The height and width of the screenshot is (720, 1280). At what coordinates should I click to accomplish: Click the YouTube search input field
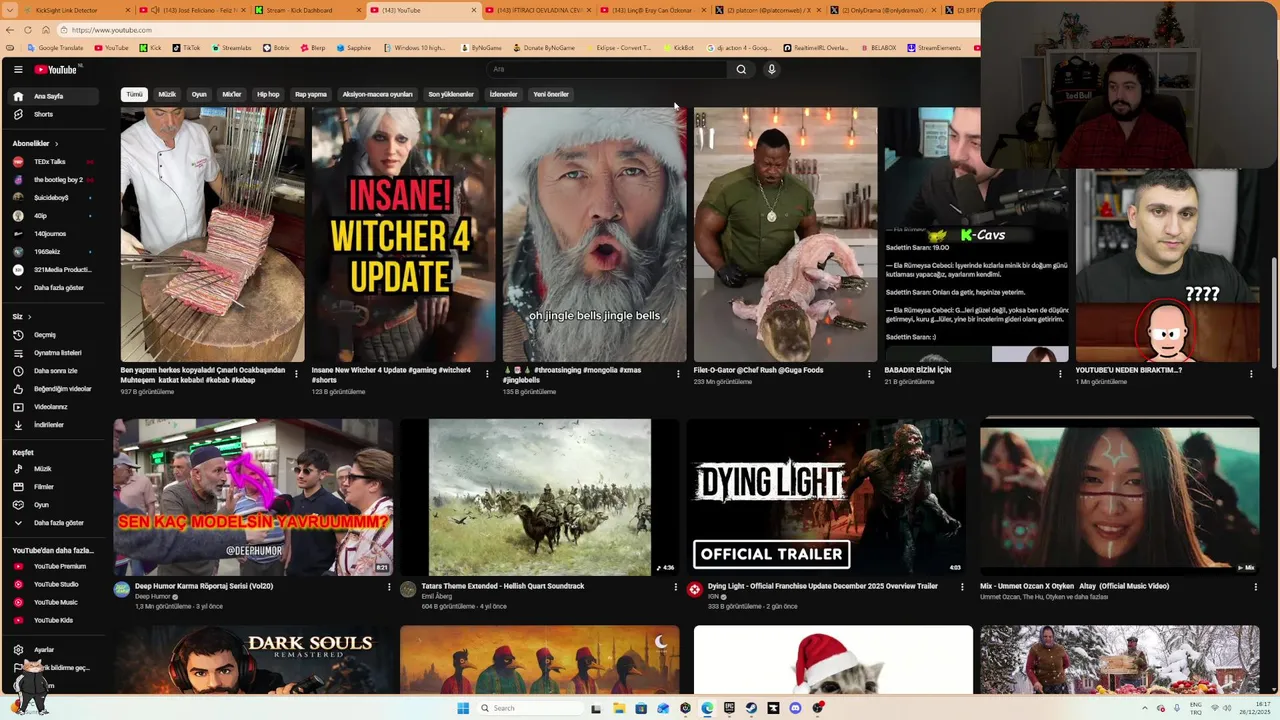click(x=607, y=69)
